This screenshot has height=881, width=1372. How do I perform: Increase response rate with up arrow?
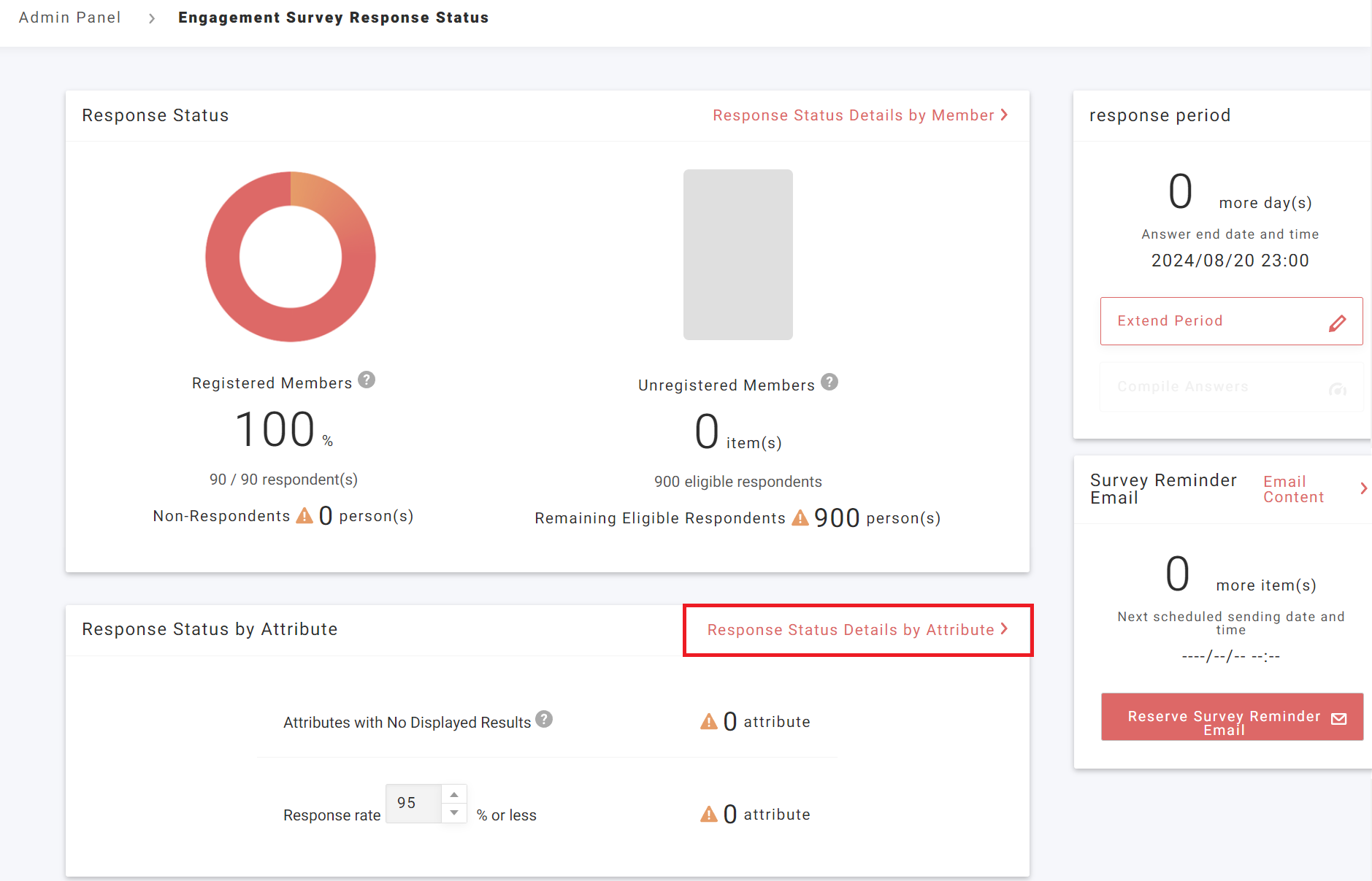pyautogui.click(x=454, y=795)
